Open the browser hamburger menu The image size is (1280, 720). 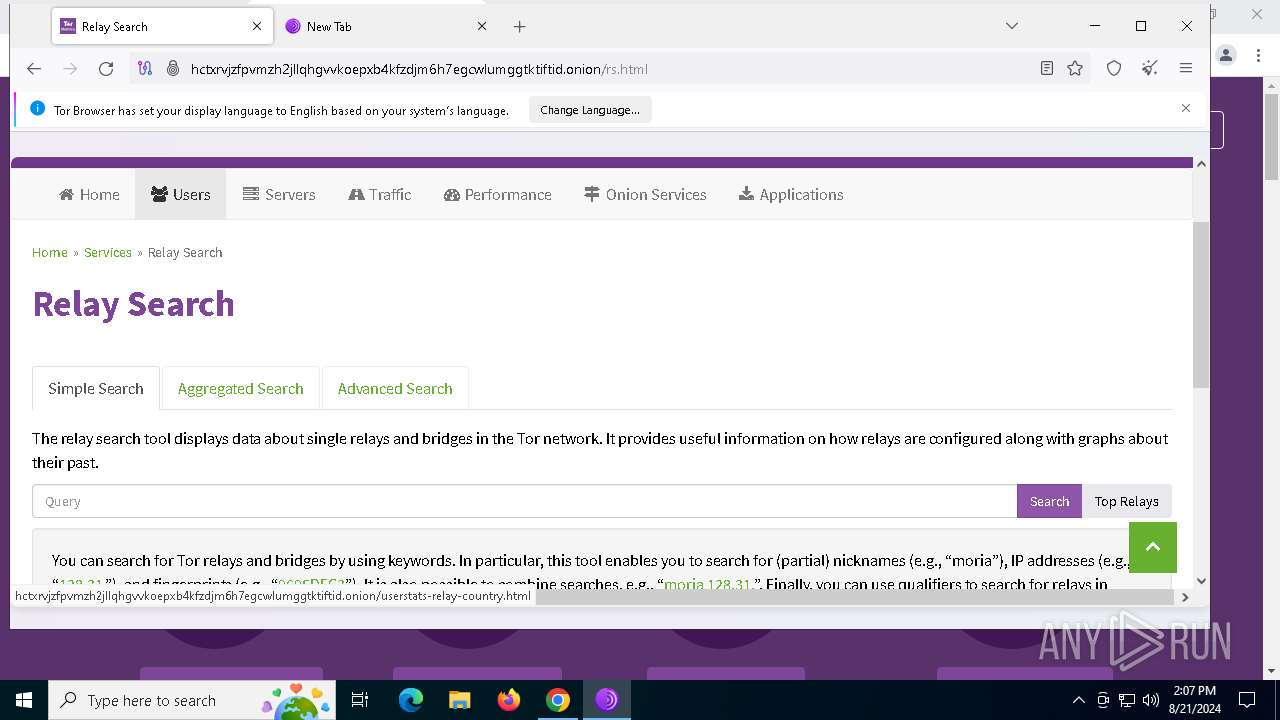(x=1186, y=69)
